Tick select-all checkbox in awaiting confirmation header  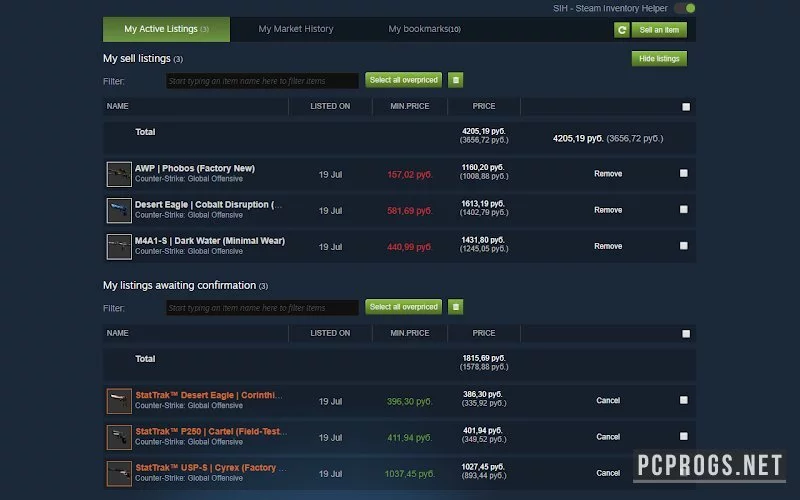click(x=686, y=334)
